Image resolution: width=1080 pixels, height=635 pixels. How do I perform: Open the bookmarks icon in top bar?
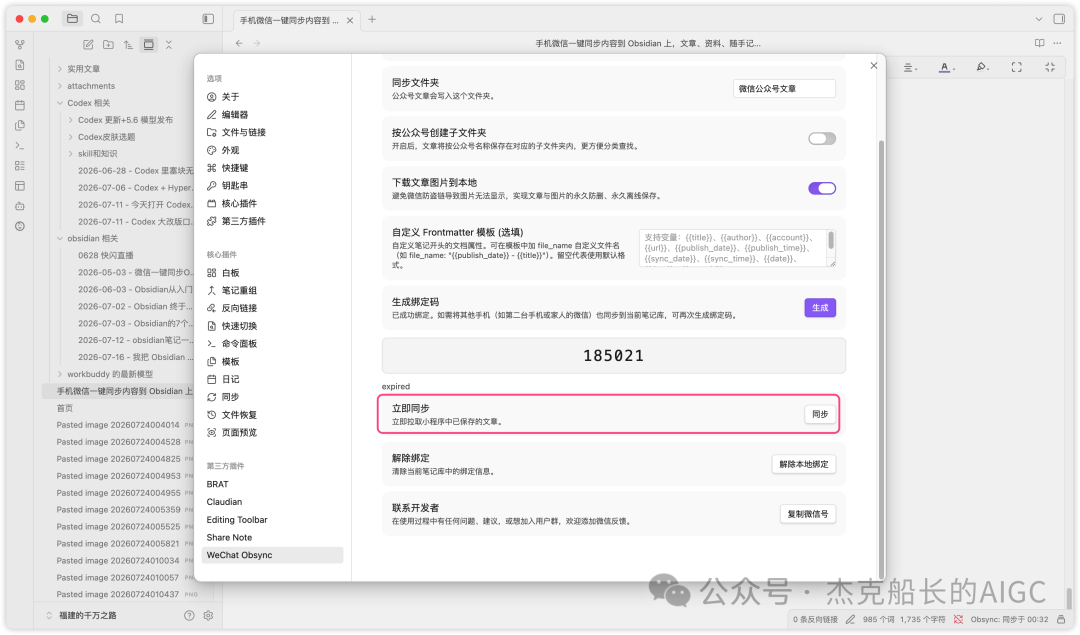click(119, 19)
